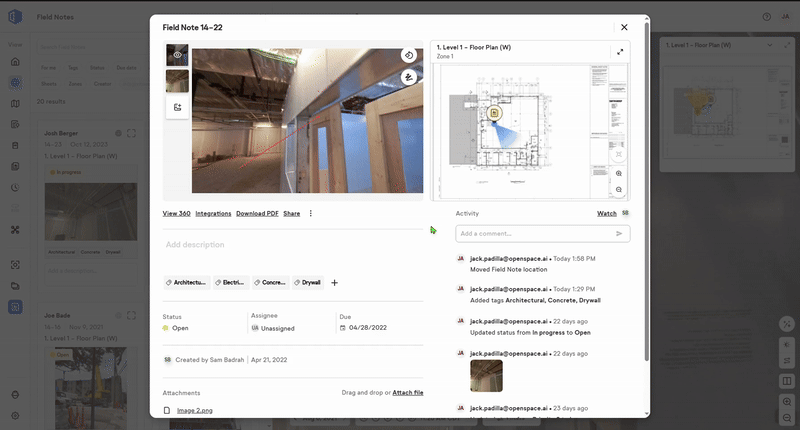
Task: Click the field note marker on the floor plan
Action: (494, 113)
